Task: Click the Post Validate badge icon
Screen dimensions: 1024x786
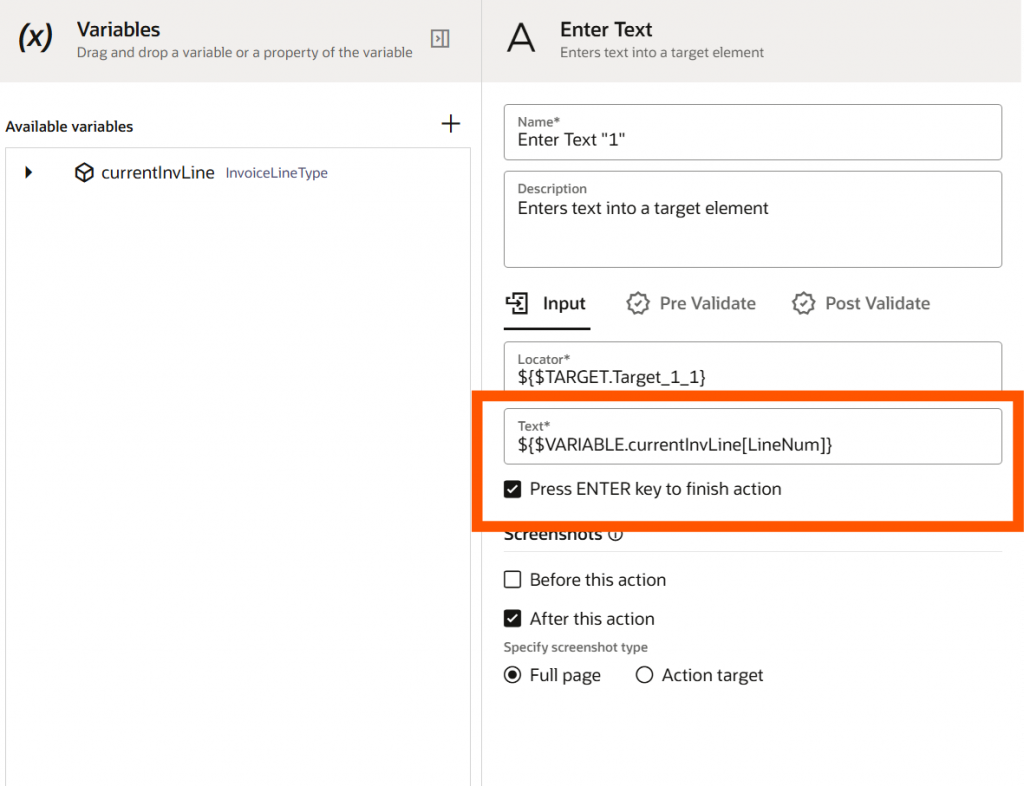Action: [x=803, y=303]
